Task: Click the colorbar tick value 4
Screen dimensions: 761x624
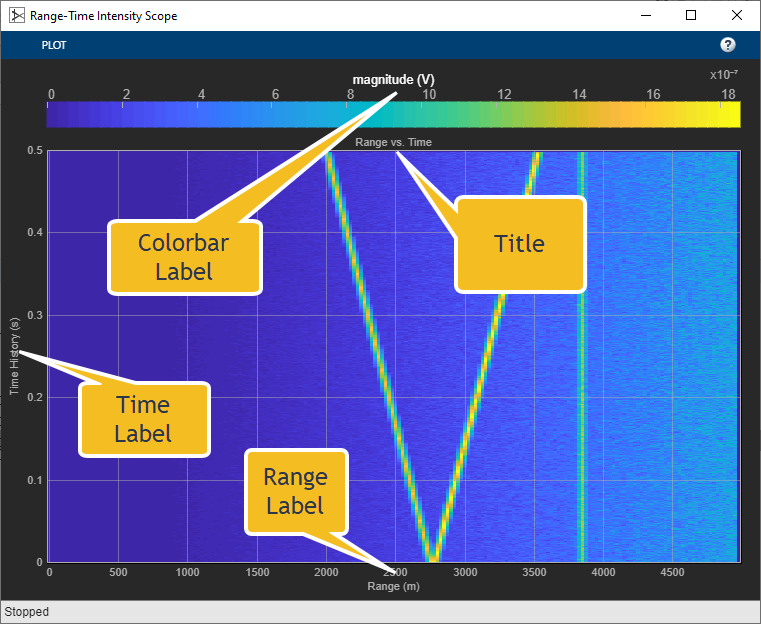Action: 201,94
